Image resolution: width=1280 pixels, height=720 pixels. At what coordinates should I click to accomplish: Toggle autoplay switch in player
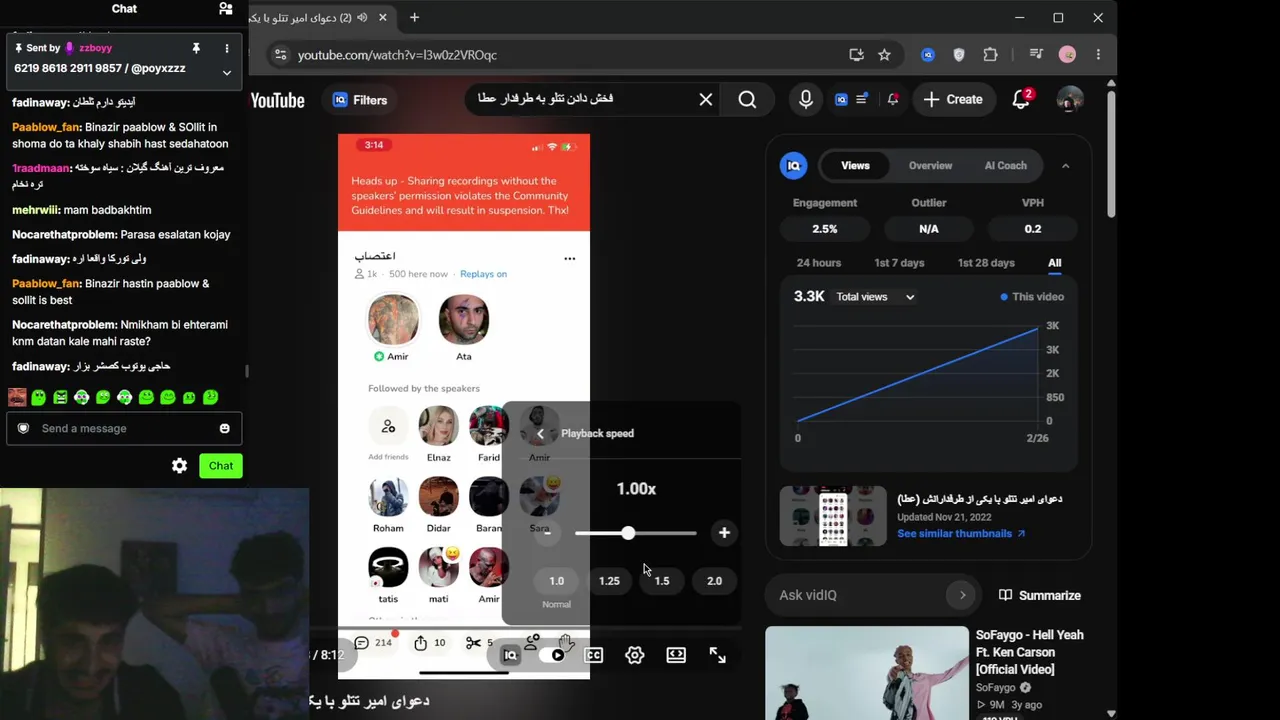coord(552,655)
